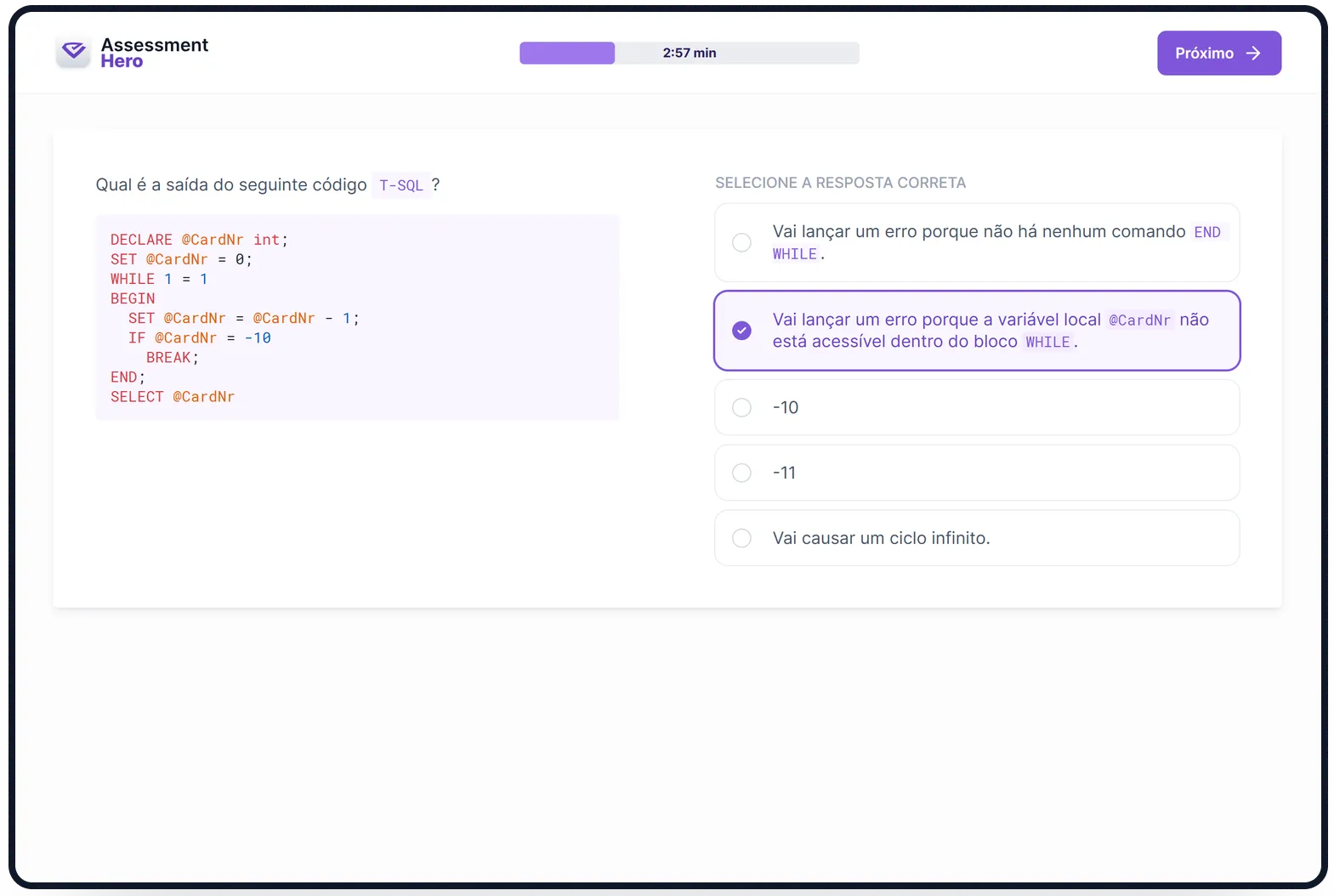Click the END code tag in the first option
The width and height of the screenshot is (1334, 896).
tap(1206, 232)
